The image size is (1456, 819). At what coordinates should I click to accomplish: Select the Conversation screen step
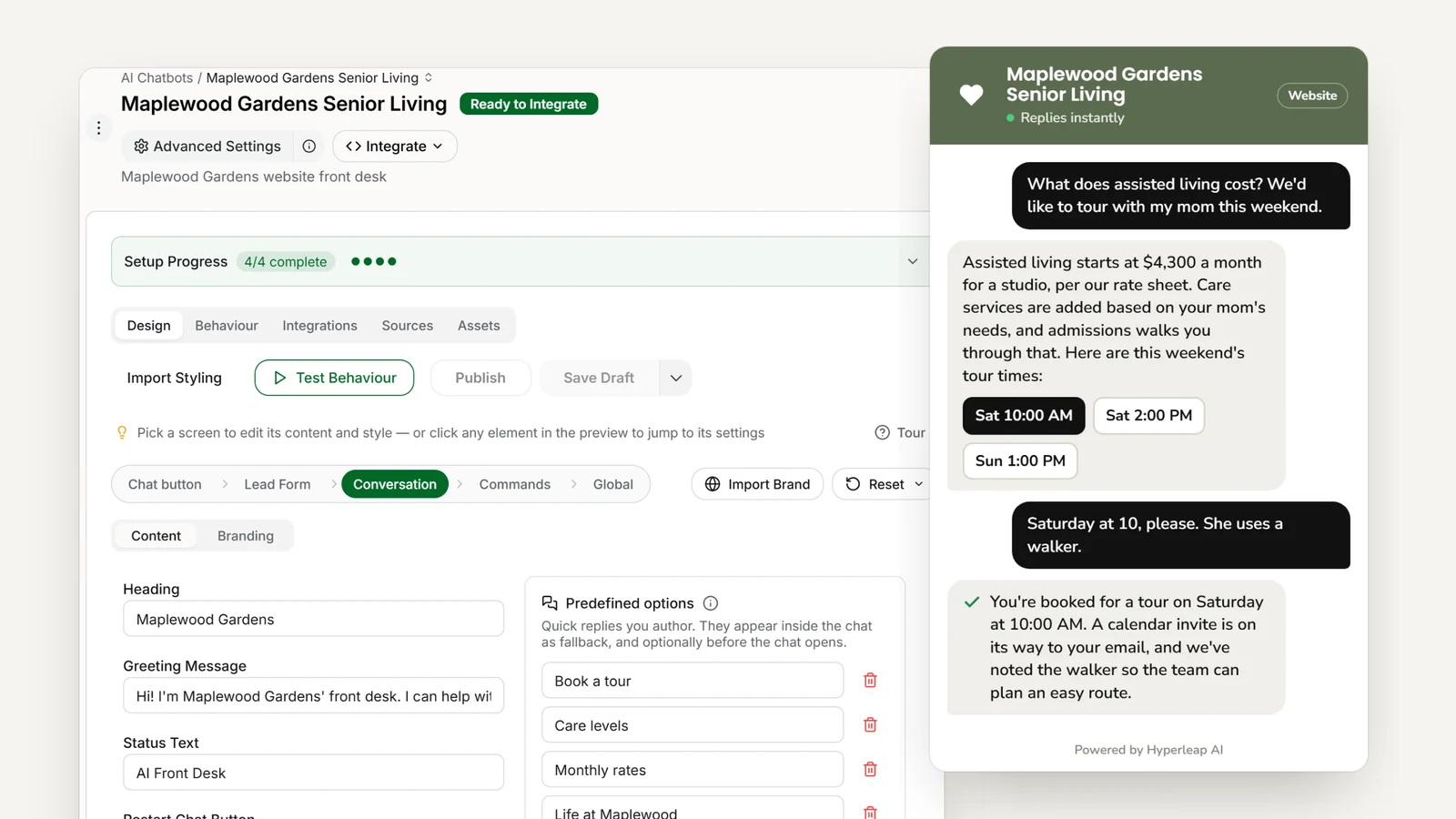point(395,485)
